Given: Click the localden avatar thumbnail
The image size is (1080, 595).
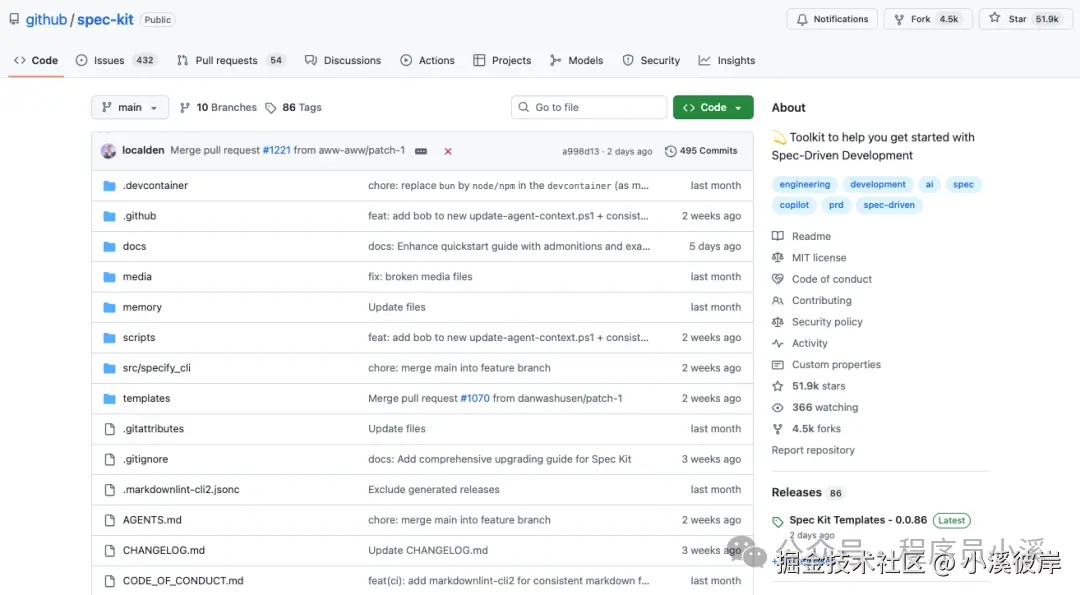Looking at the screenshot, I should click(x=108, y=151).
